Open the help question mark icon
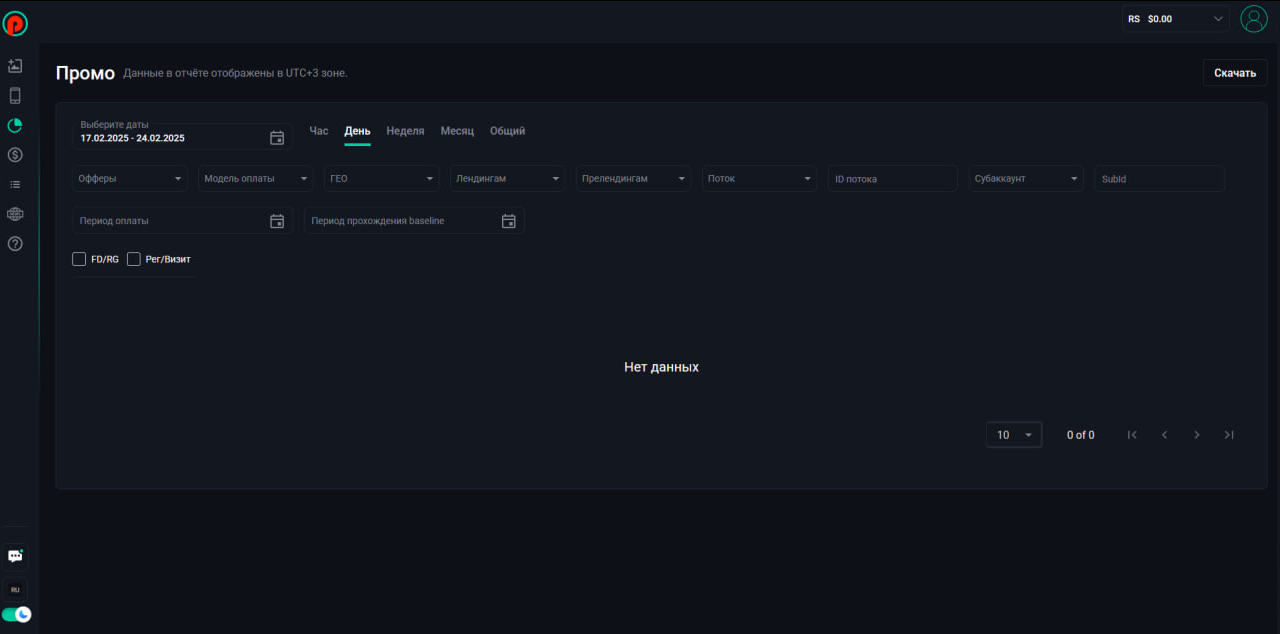 tap(15, 244)
